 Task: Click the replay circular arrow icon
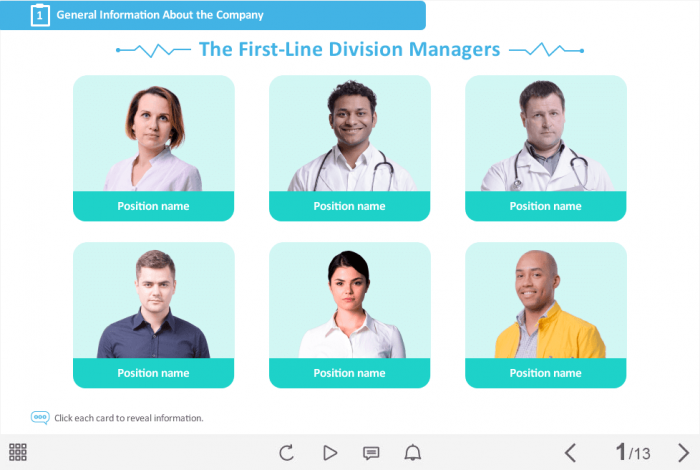[287, 453]
